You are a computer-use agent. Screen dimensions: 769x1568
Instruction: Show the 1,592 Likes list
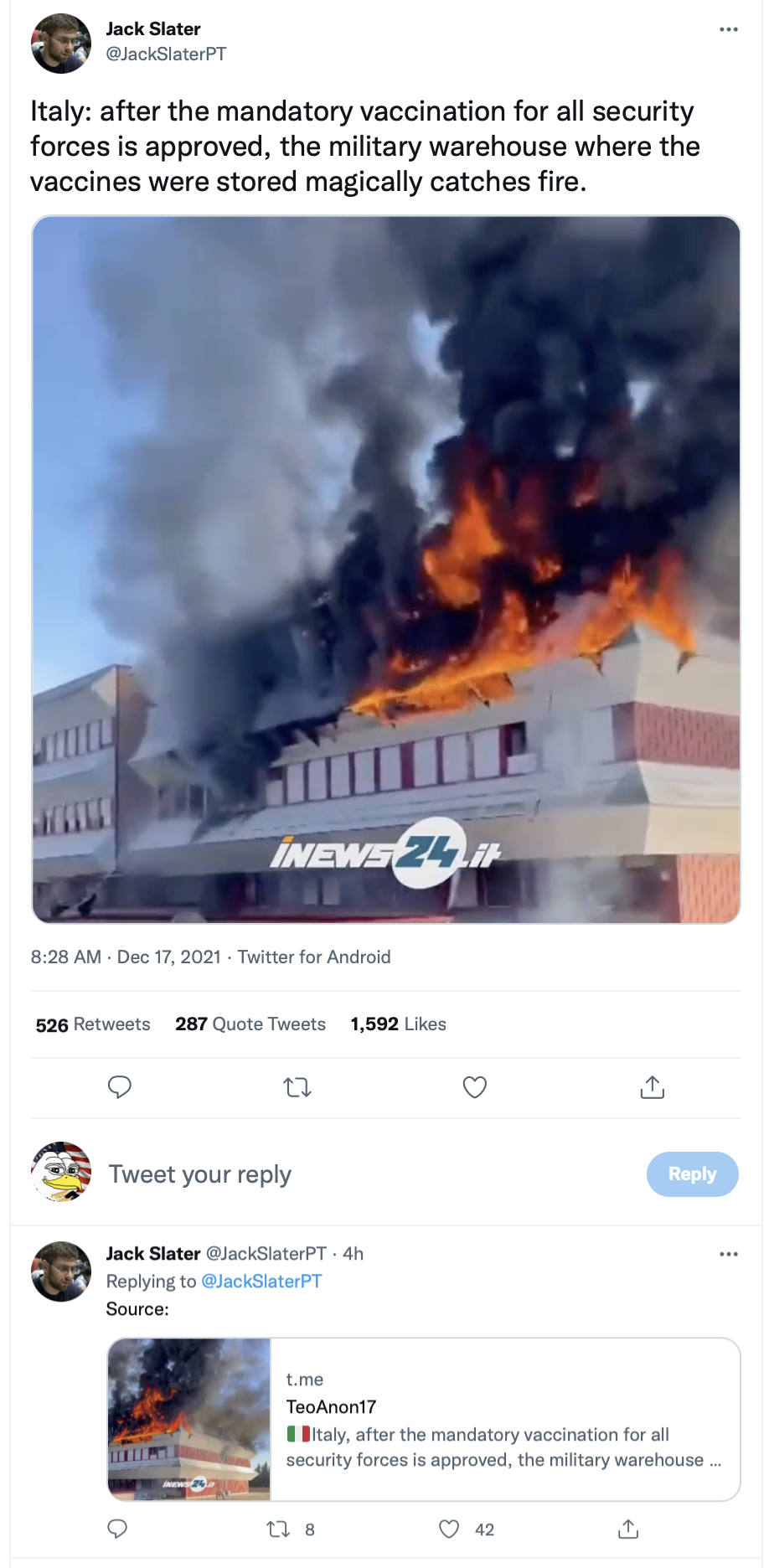click(x=399, y=1024)
